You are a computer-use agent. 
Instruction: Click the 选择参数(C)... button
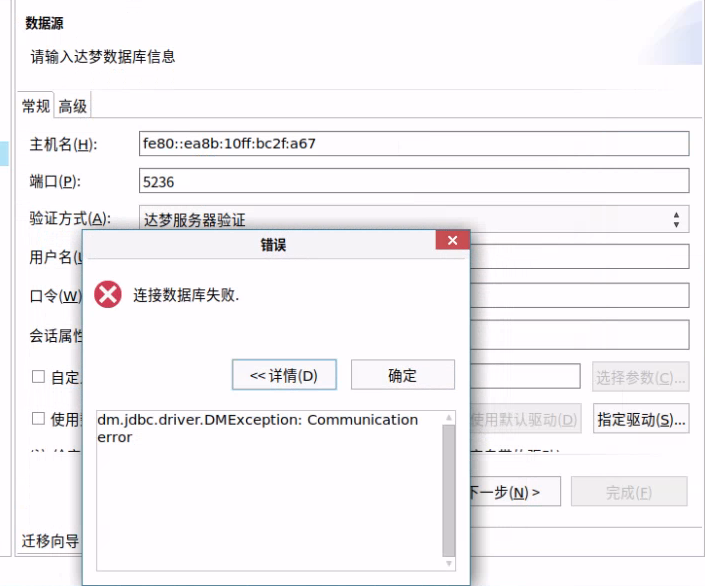pyautogui.click(x=640, y=377)
